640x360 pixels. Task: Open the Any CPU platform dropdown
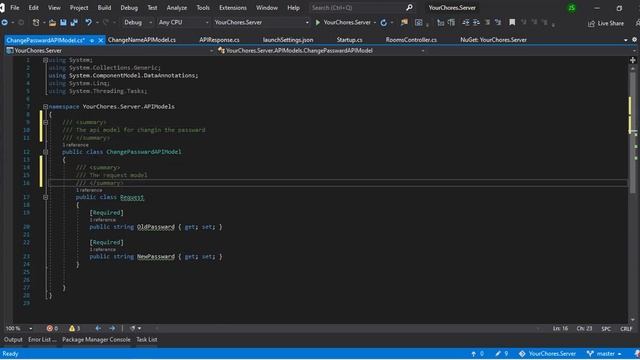point(183,22)
